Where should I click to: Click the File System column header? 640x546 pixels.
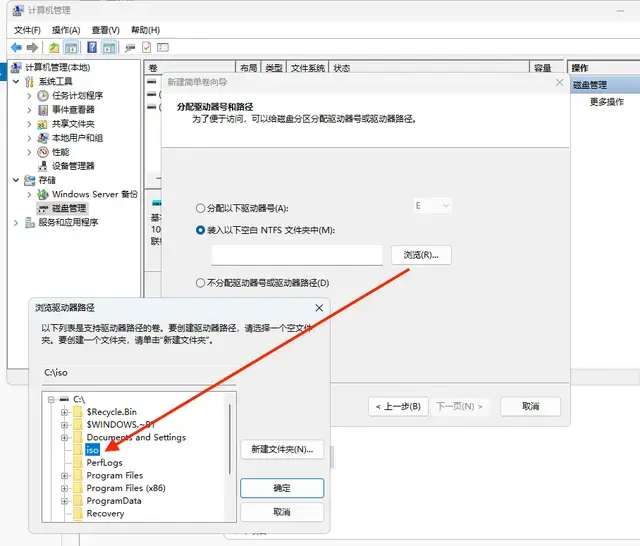click(x=308, y=68)
